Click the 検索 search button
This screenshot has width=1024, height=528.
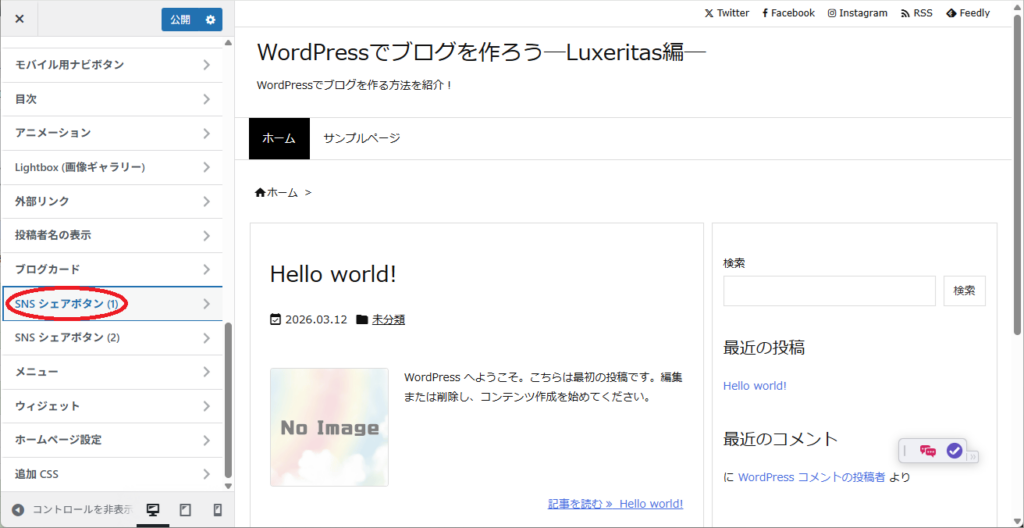coord(965,291)
